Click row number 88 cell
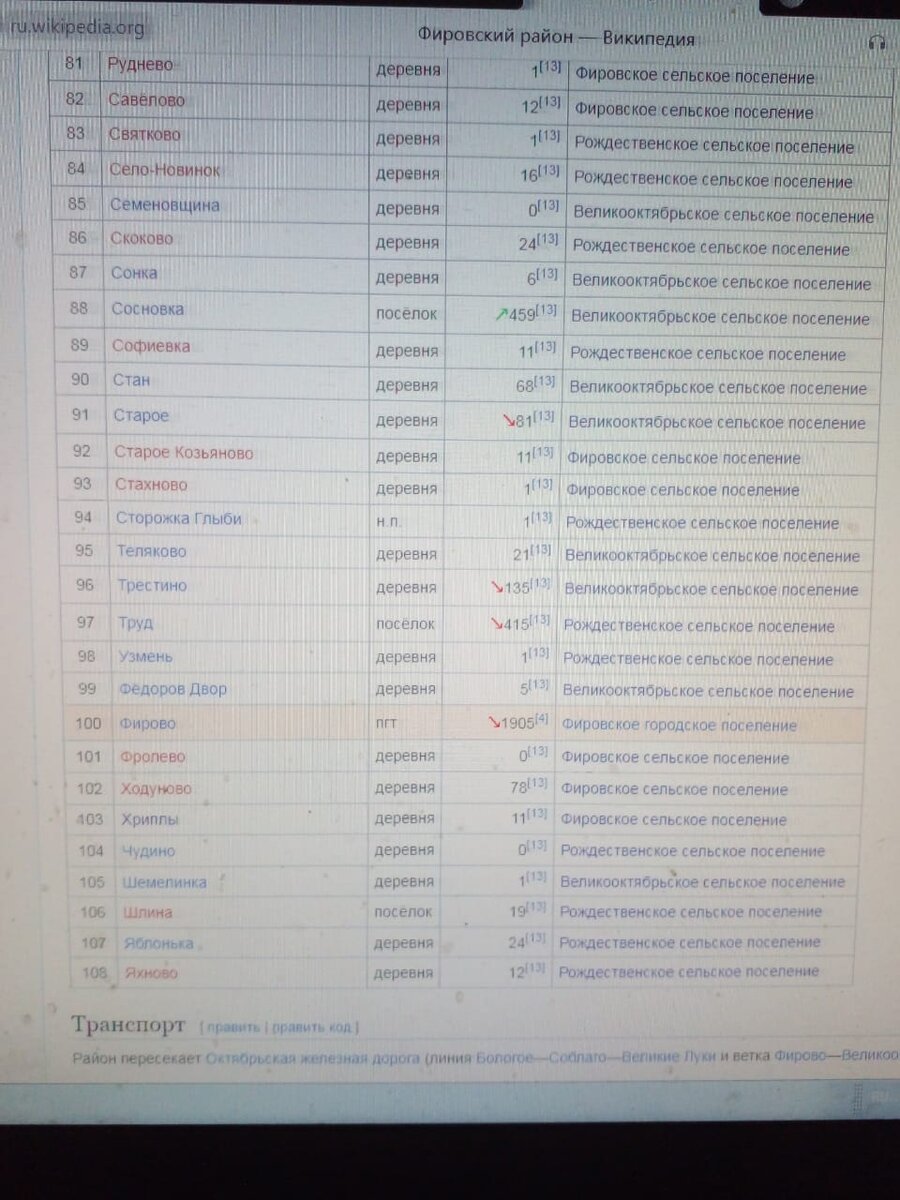This screenshot has height=1200, width=900. pos(79,308)
